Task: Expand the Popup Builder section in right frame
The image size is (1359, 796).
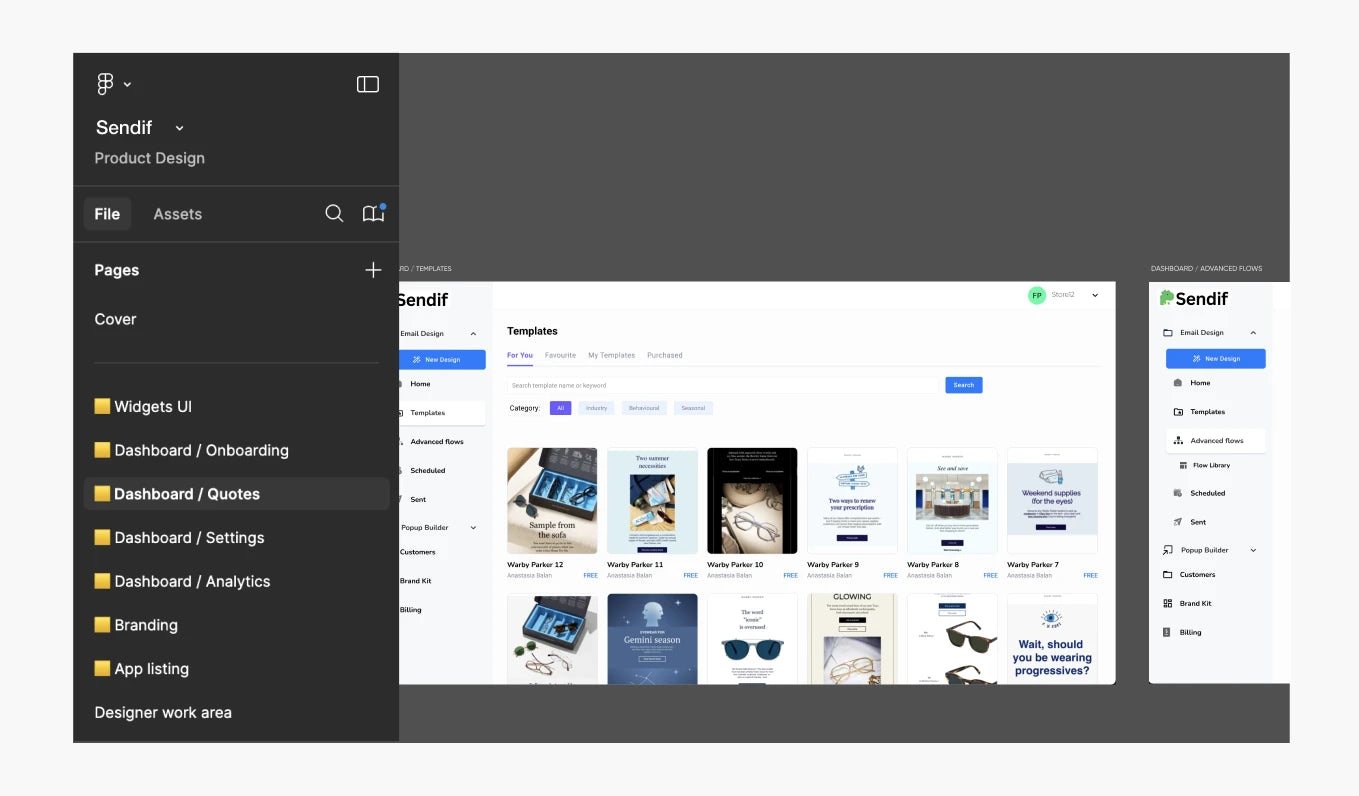Action: pos(1253,550)
